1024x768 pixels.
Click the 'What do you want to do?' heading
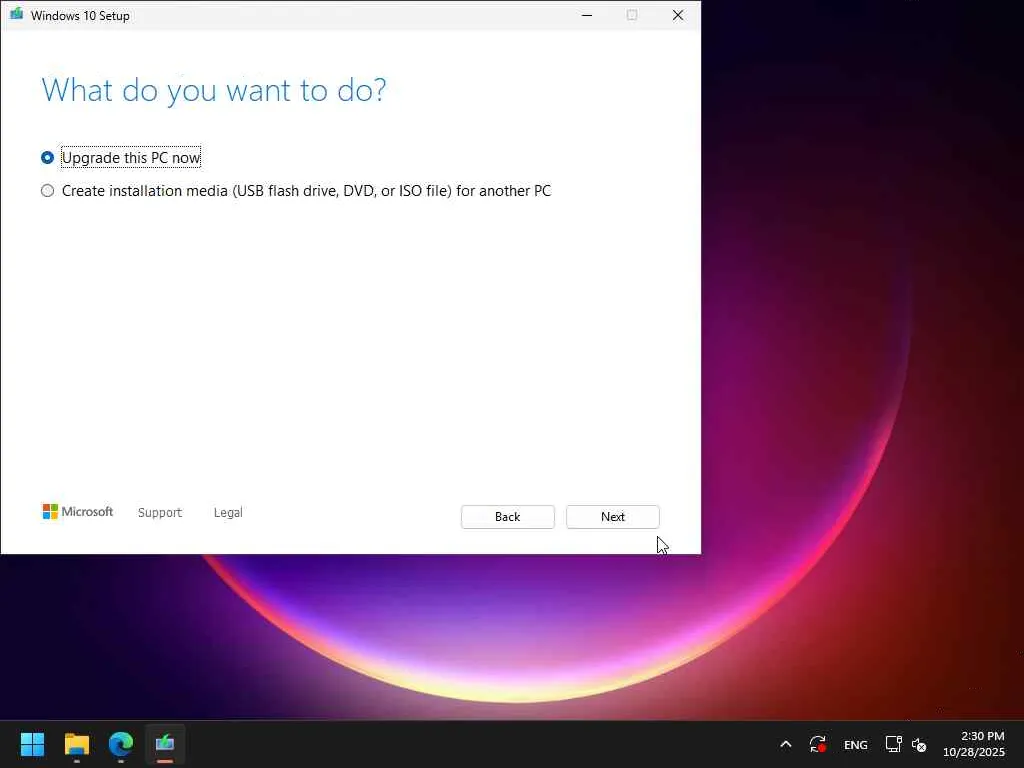(x=214, y=90)
